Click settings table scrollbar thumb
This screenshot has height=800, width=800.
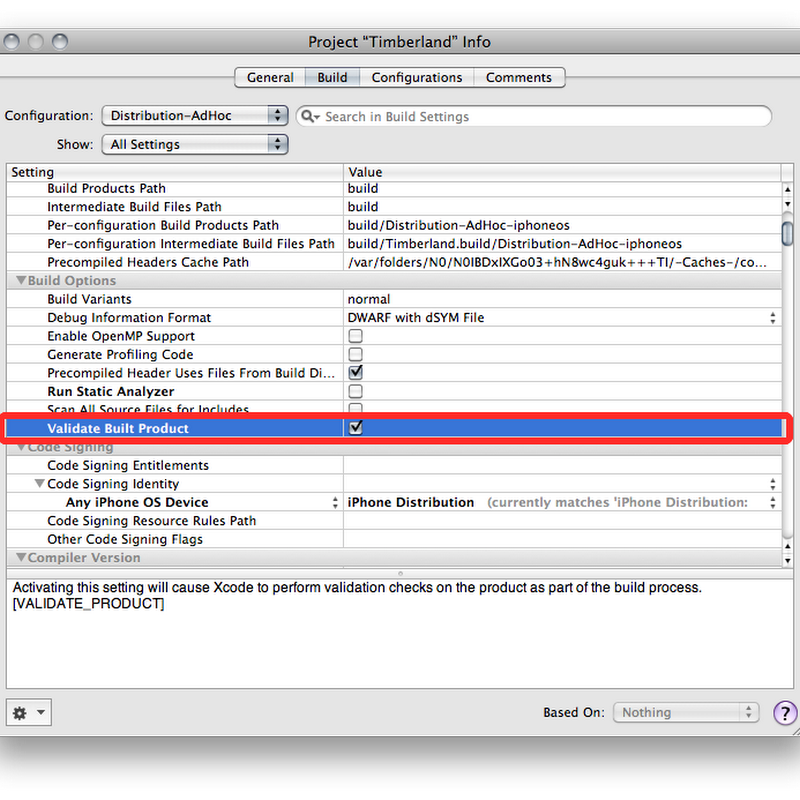[787, 234]
